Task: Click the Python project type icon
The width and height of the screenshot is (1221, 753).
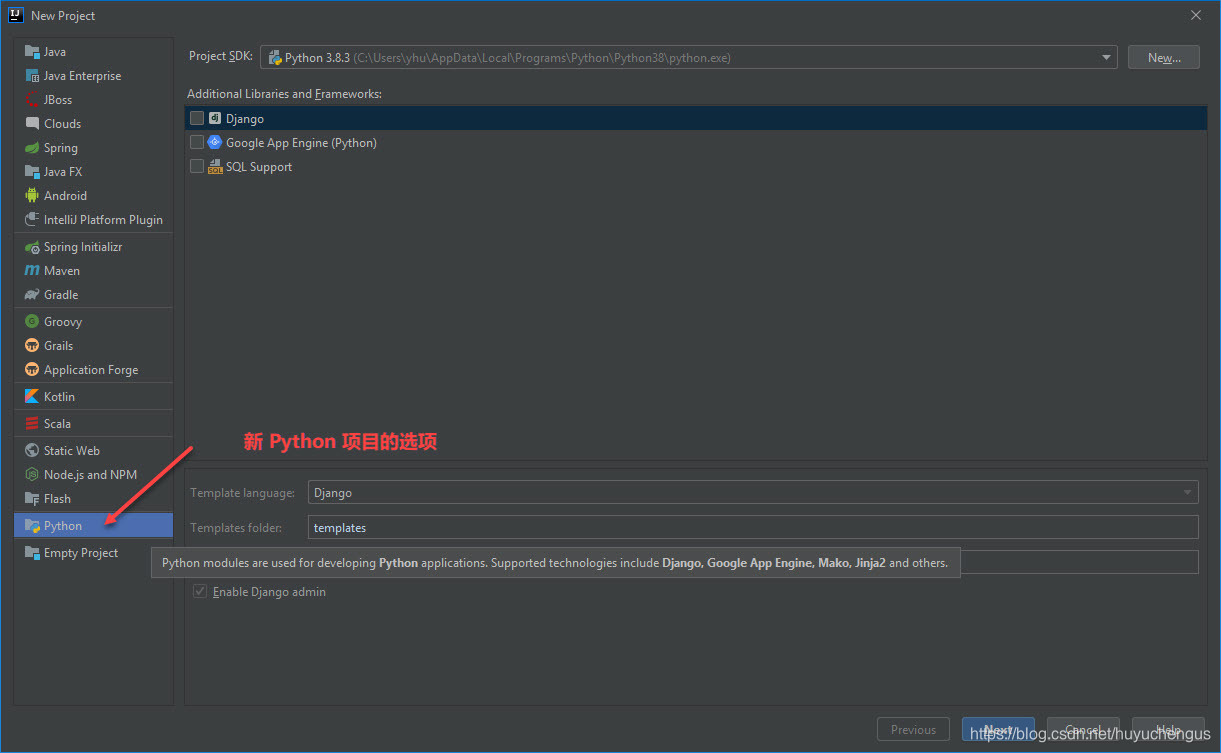Action: tap(32, 526)
